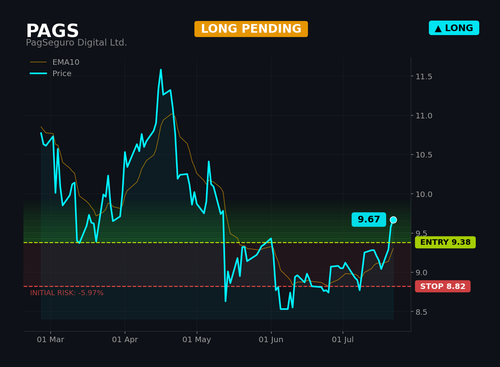Click the 01 May axis label
Image resolution: width=500 pixels, height=367 pixels.
pos(197,340)
